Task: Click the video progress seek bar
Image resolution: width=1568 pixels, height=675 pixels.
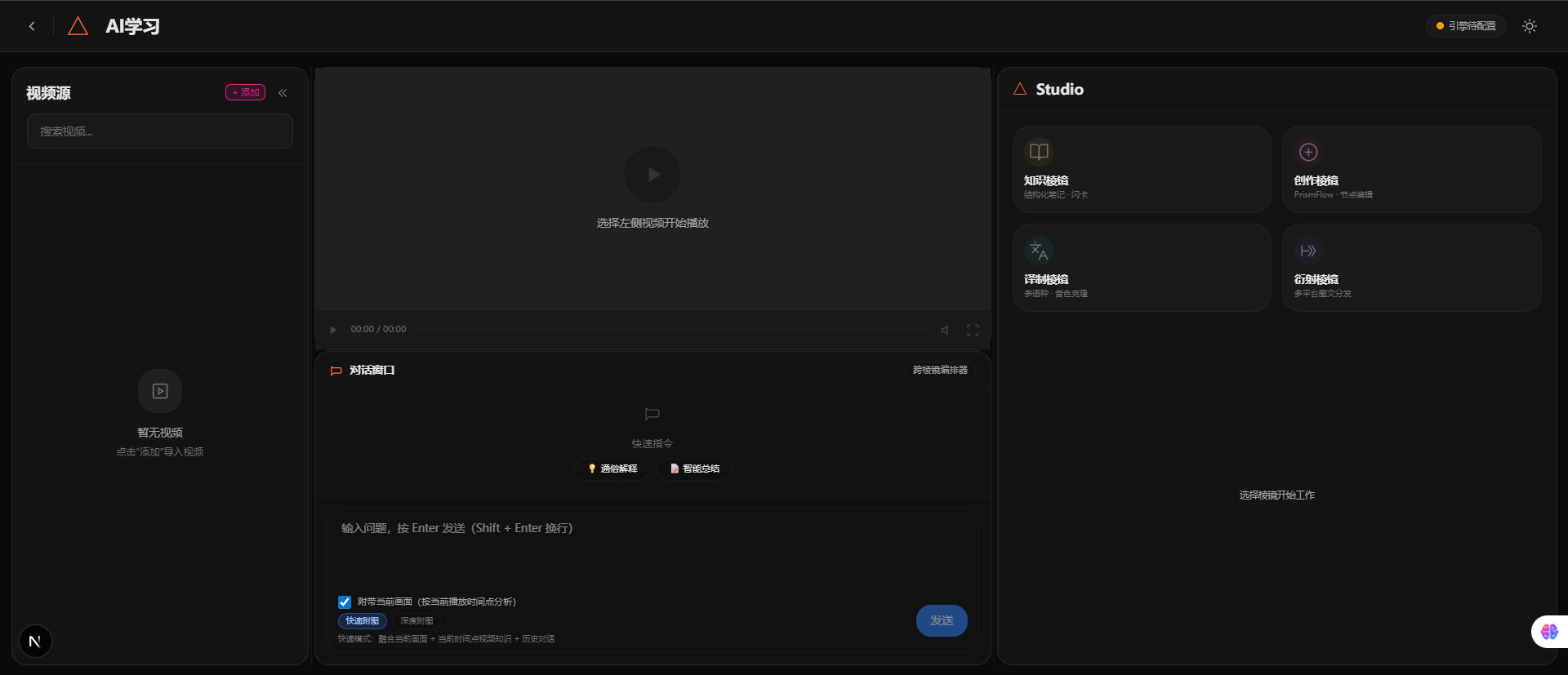Action: pyautogui.click(x=674, y=330)
